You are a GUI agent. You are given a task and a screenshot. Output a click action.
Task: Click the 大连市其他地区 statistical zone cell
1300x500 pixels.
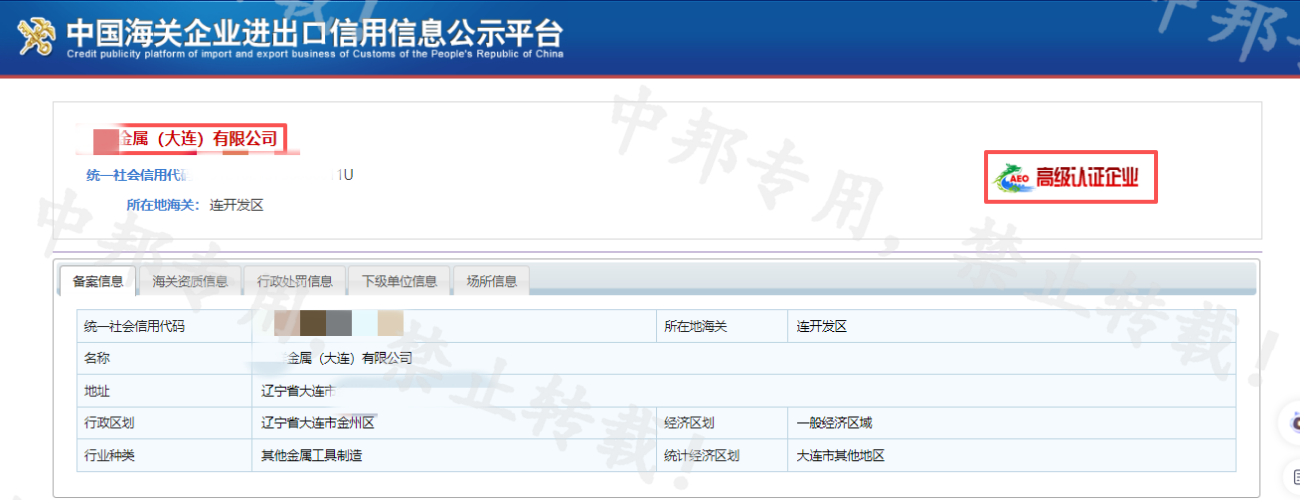coord(840,455)
